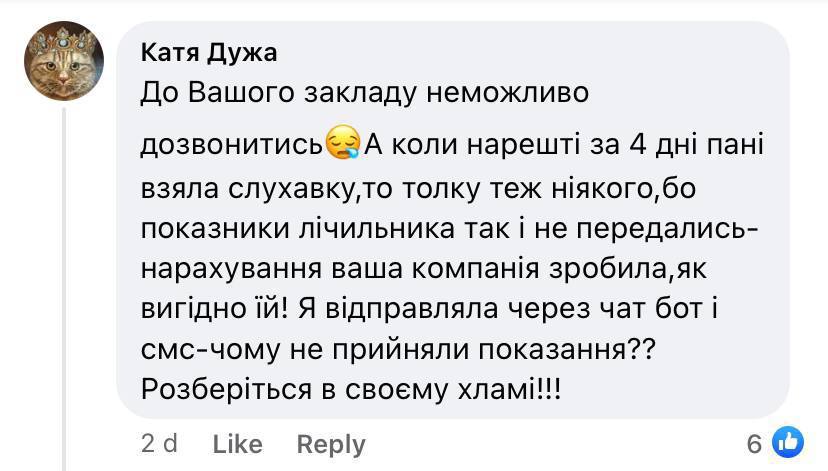Click the word "дозвонитись" in the comment
Viewport: 828px width, 471px height.
pos(232,144)
